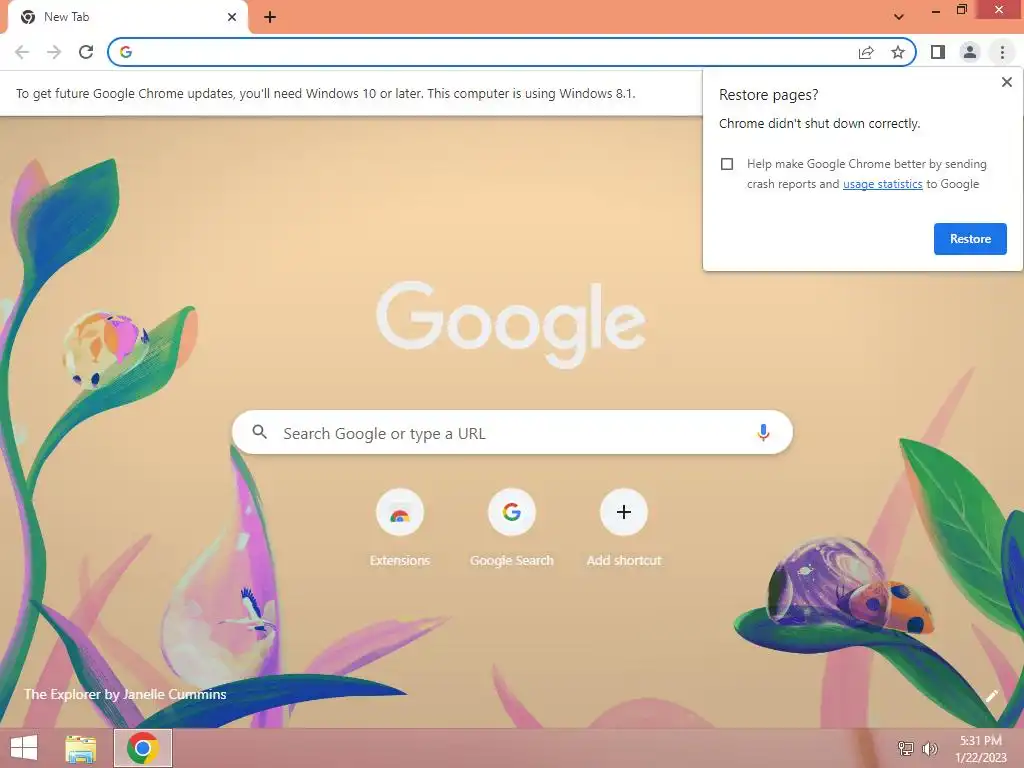Open the Google Search shortcut
This screenshot has width=1024, height=768.
(x=511, y=529)
